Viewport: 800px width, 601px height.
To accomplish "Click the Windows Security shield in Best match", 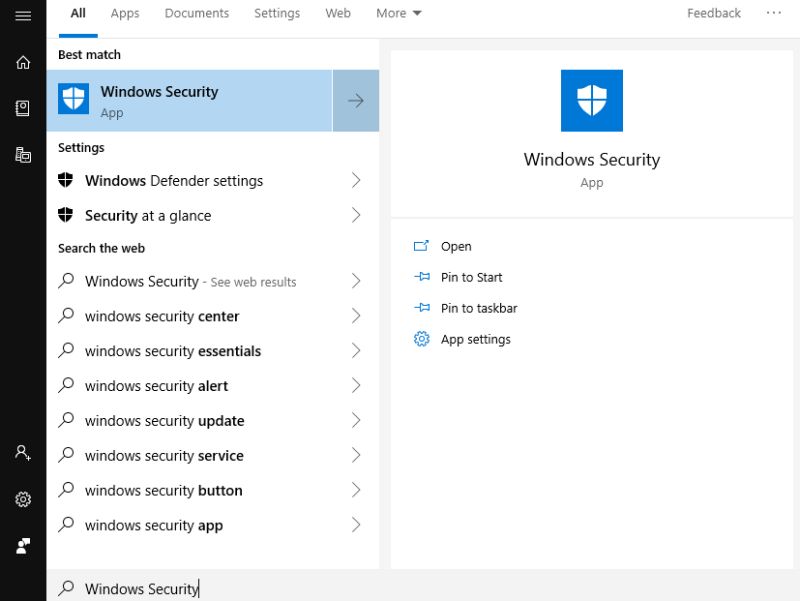I will coord(73,99).
